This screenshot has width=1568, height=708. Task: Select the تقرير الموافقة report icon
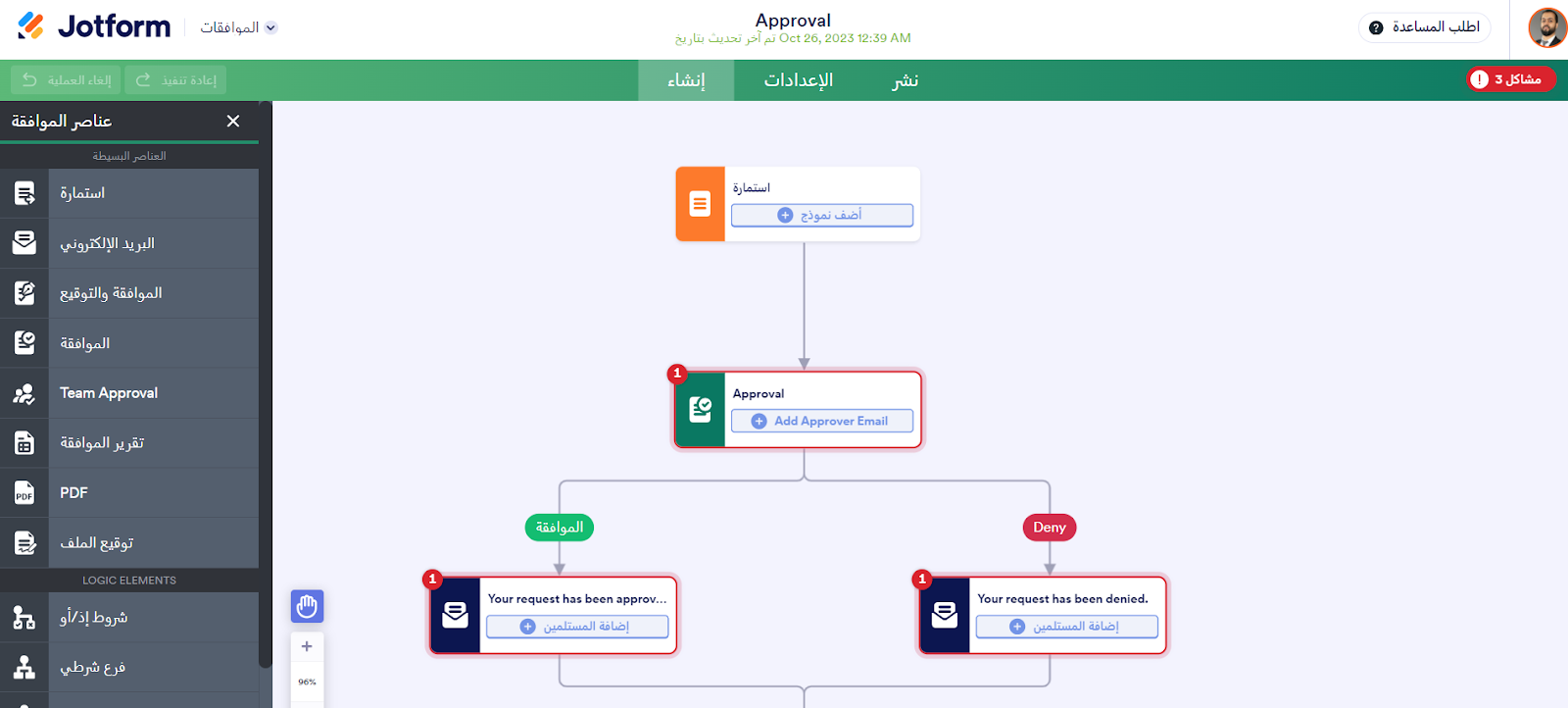click(24, 443)
